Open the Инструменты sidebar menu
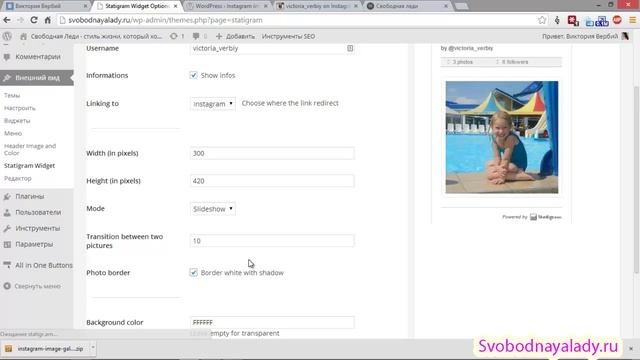The image size is (640, 360). pyautogui.click(x=37, y=228)
